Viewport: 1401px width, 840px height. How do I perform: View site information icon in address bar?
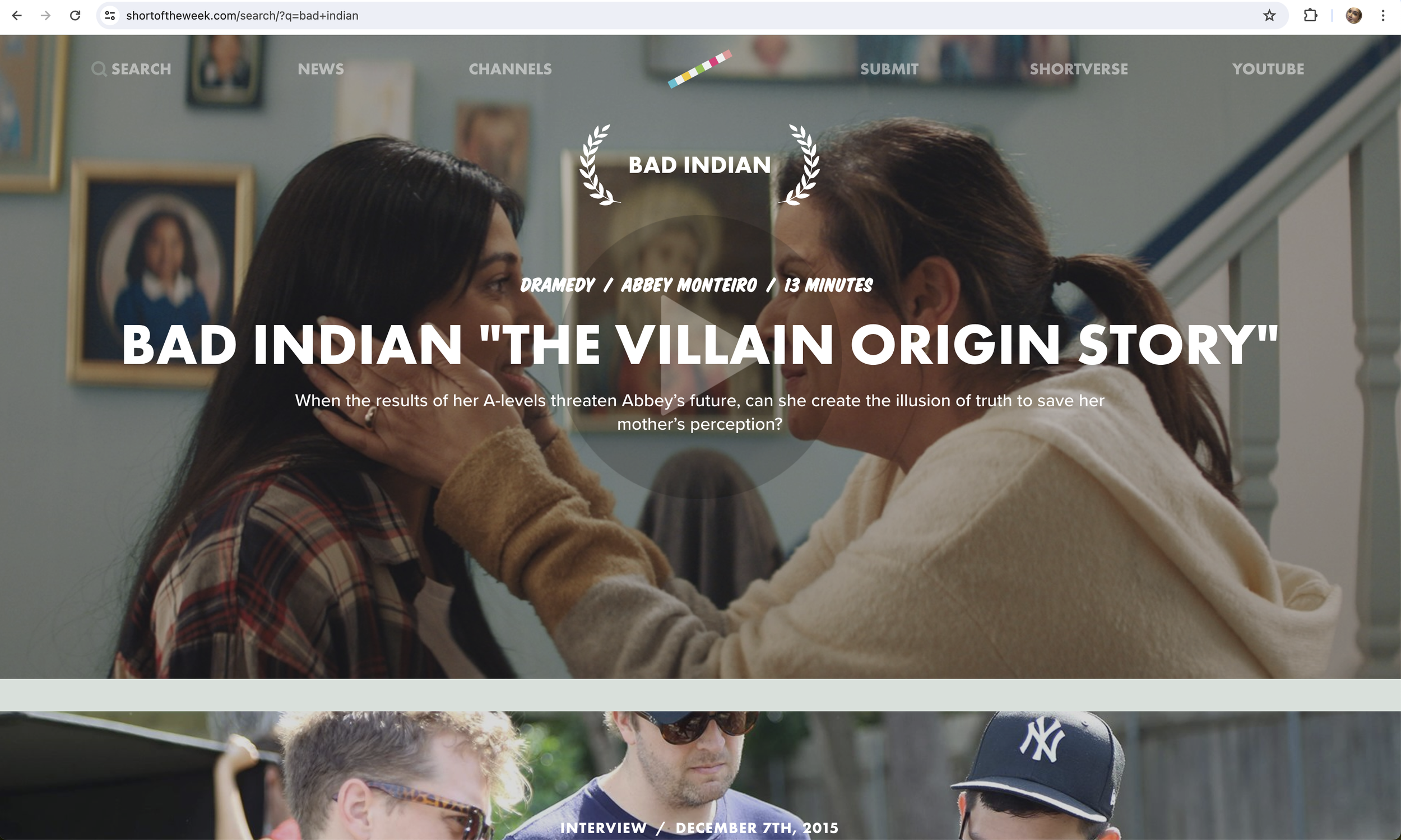(110, 15)
